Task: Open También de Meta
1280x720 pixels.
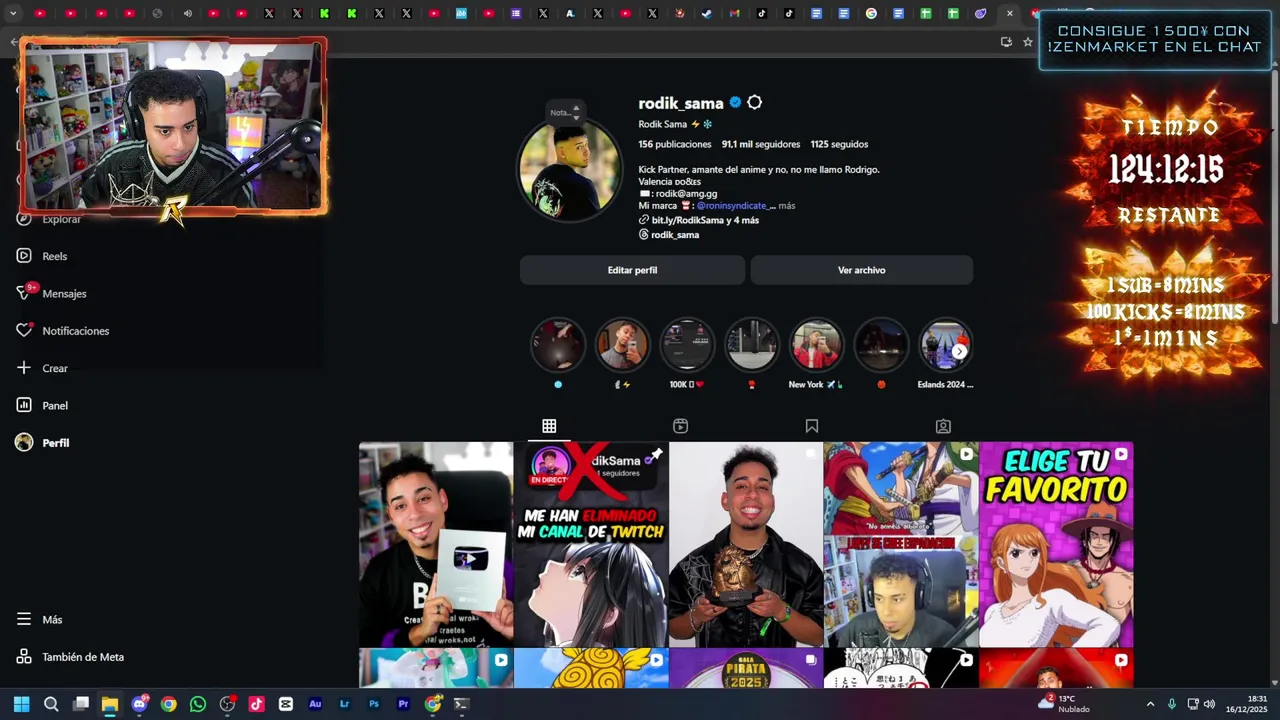Action: tap(70, 657)
